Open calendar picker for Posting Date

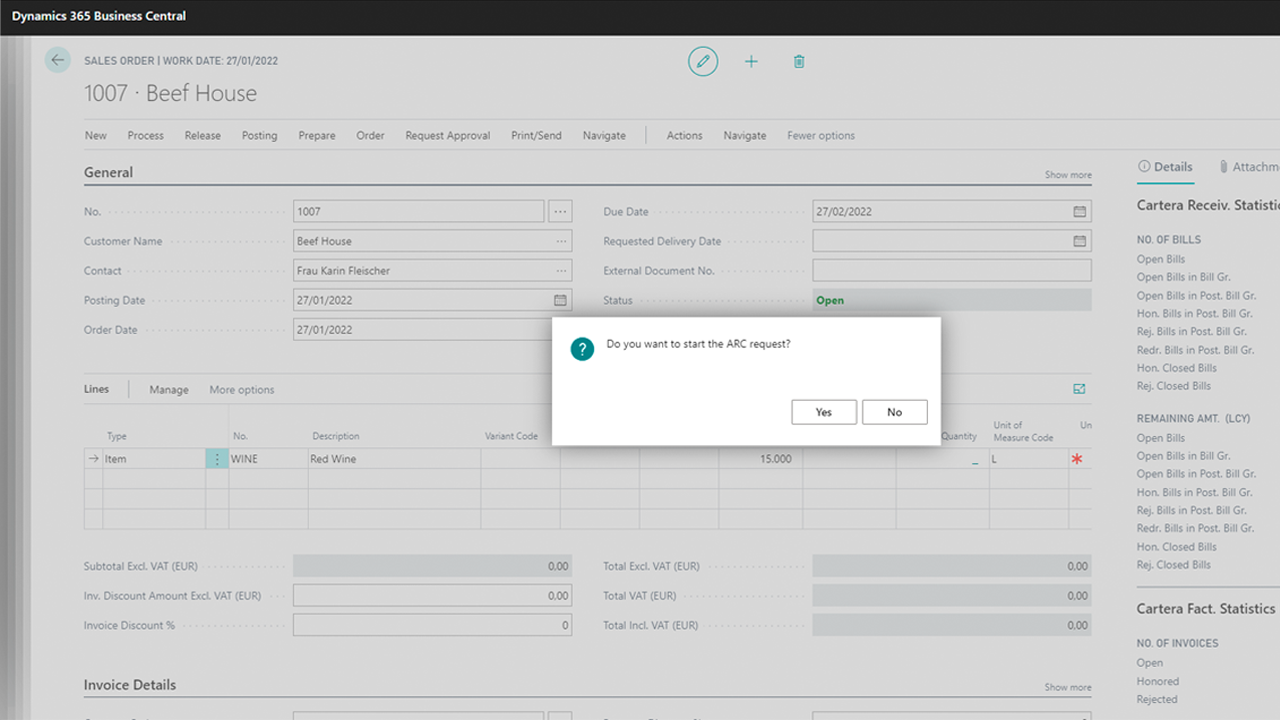[560, 300]
